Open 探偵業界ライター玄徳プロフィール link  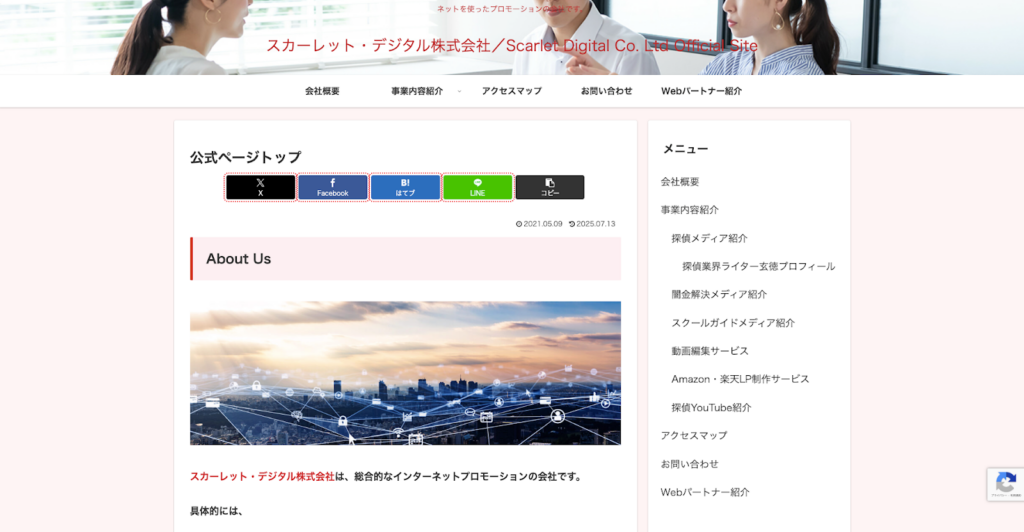point(758,266)
